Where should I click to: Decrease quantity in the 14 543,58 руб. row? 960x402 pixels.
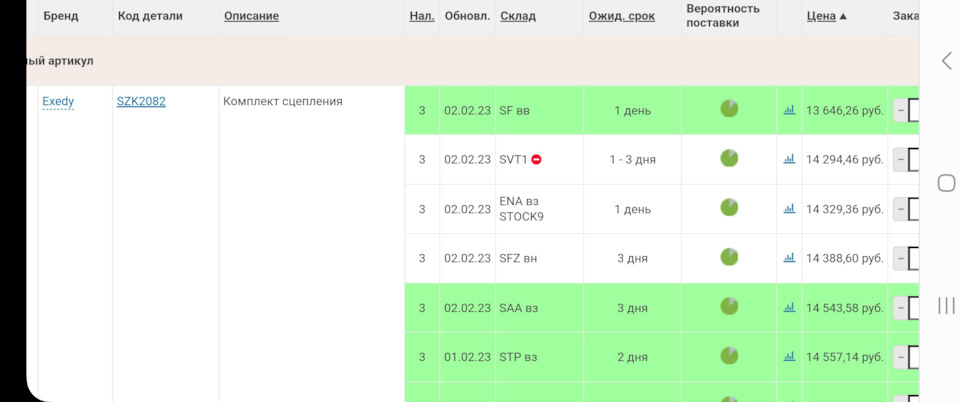(x=900, y=308)
